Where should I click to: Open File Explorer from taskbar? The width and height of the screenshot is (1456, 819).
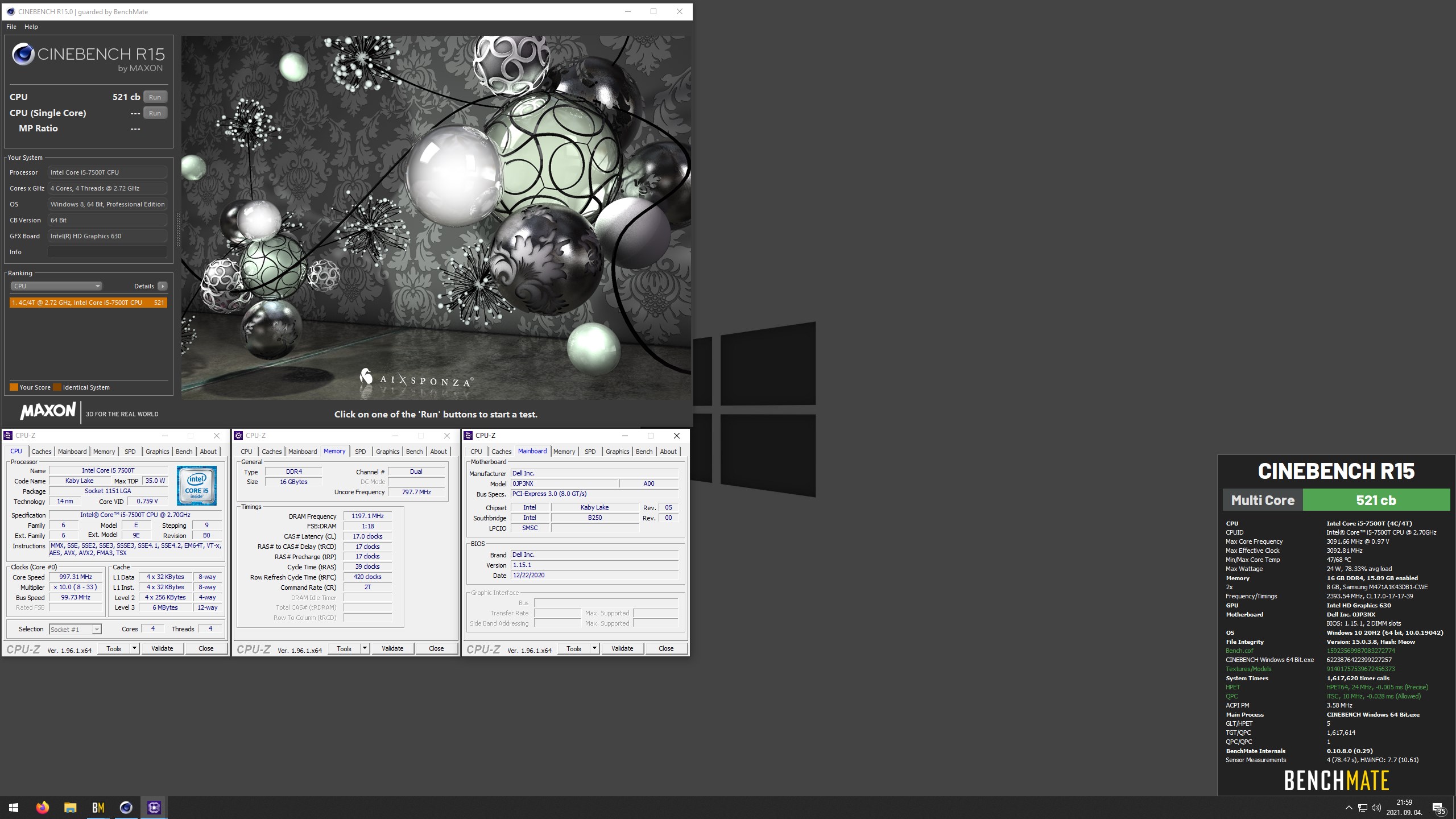70,808
